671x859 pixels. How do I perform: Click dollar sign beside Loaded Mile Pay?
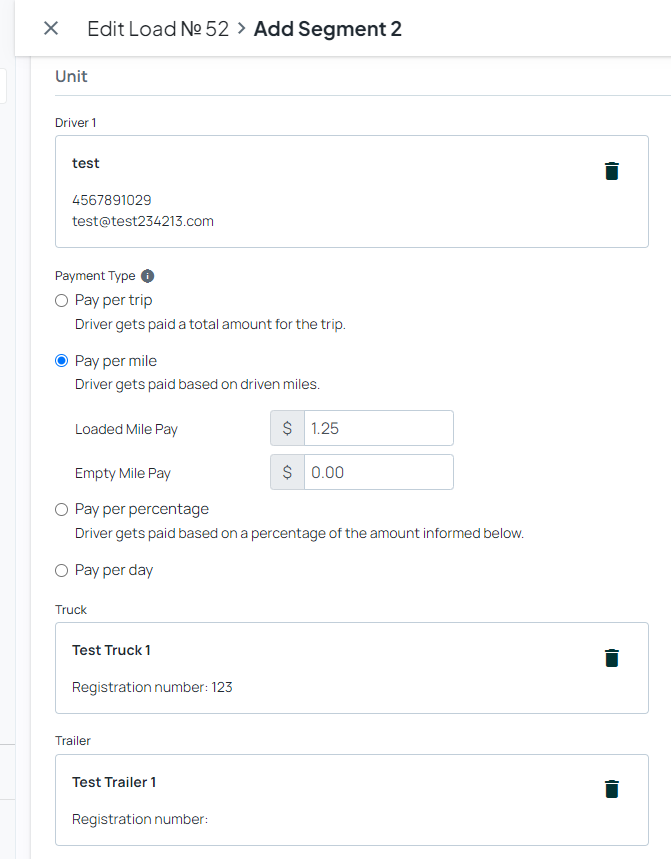(287, 428)
